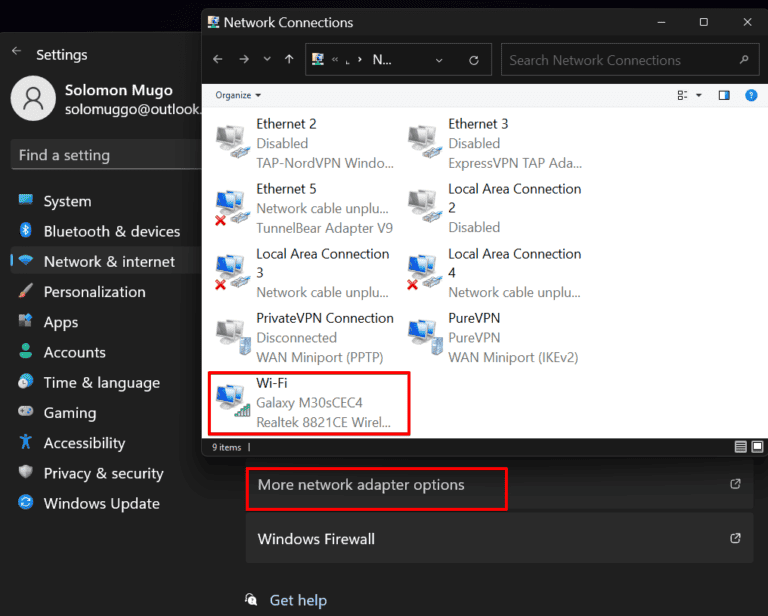The height and width of the screenshot is (616, 768).
Task: Open Windows Firewall settings
Action: pos(316,539)
